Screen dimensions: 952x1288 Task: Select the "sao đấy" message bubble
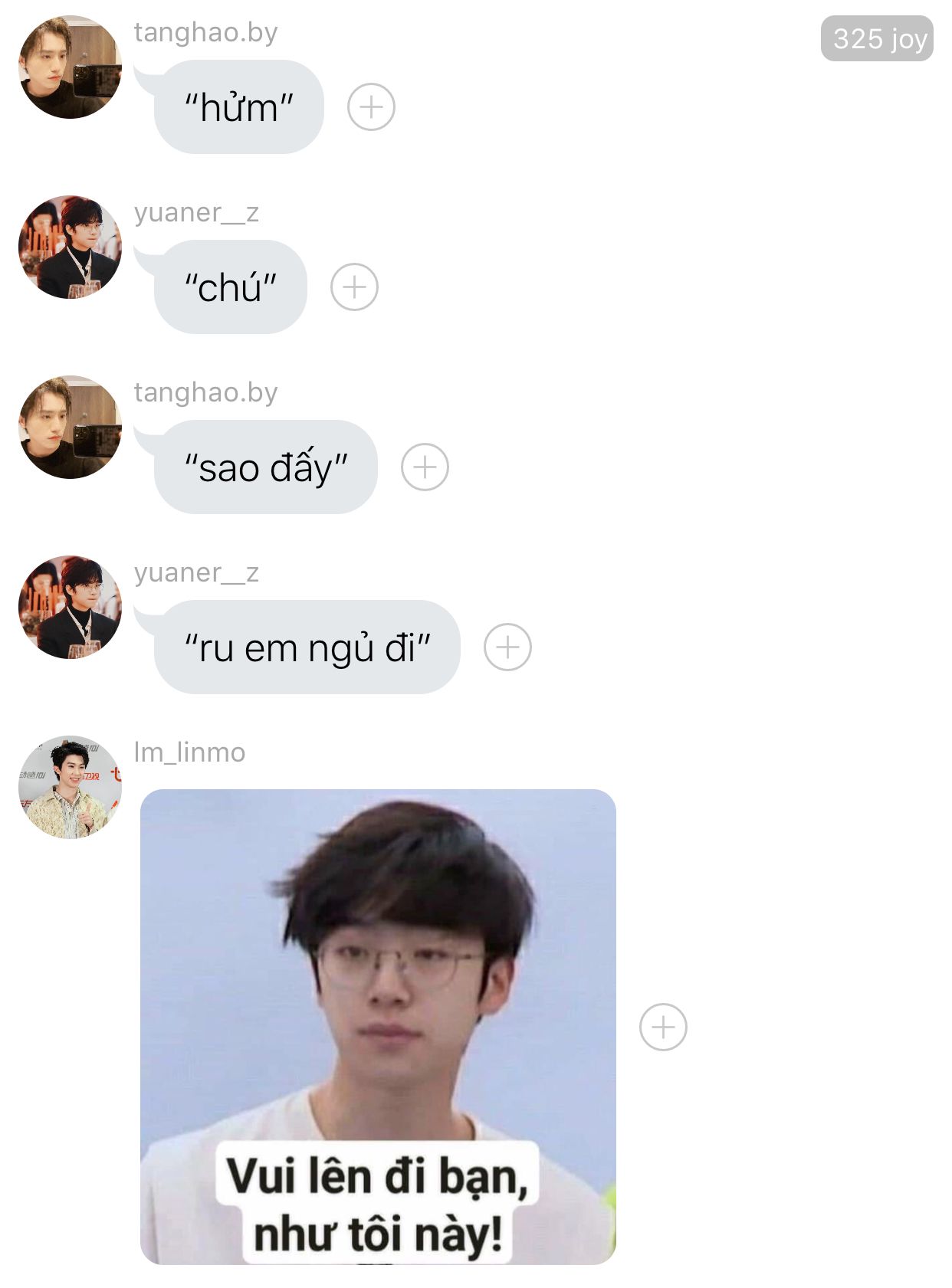click(x=265, y=467)
